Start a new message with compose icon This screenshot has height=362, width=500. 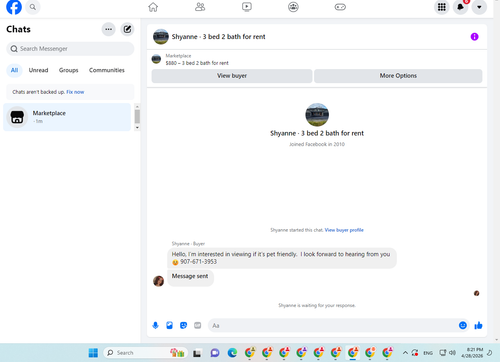click(x=127, y=29)
